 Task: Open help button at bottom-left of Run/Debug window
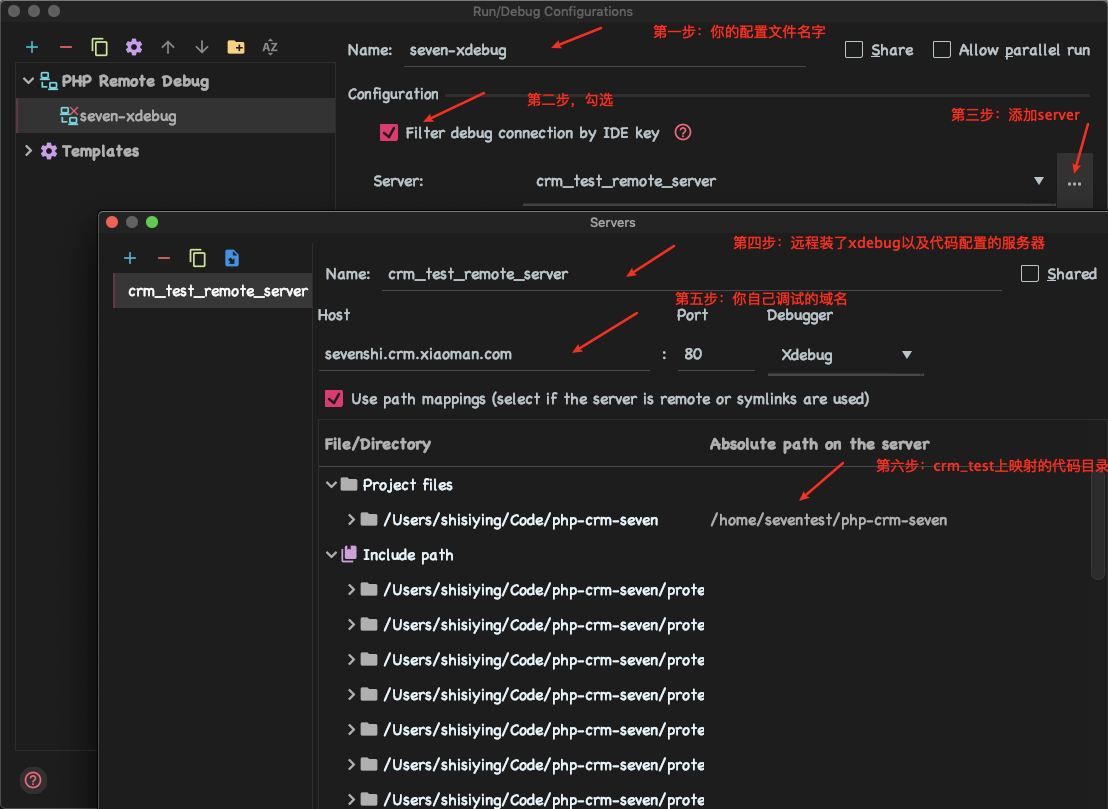point(33,780)
